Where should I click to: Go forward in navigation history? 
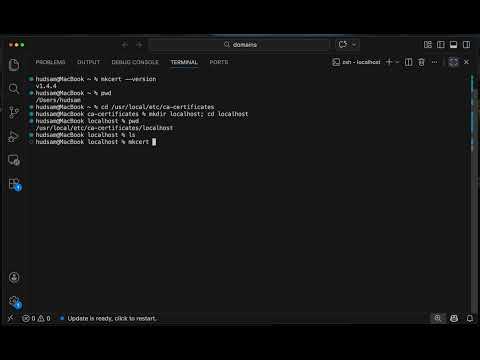tap(139, 45)
